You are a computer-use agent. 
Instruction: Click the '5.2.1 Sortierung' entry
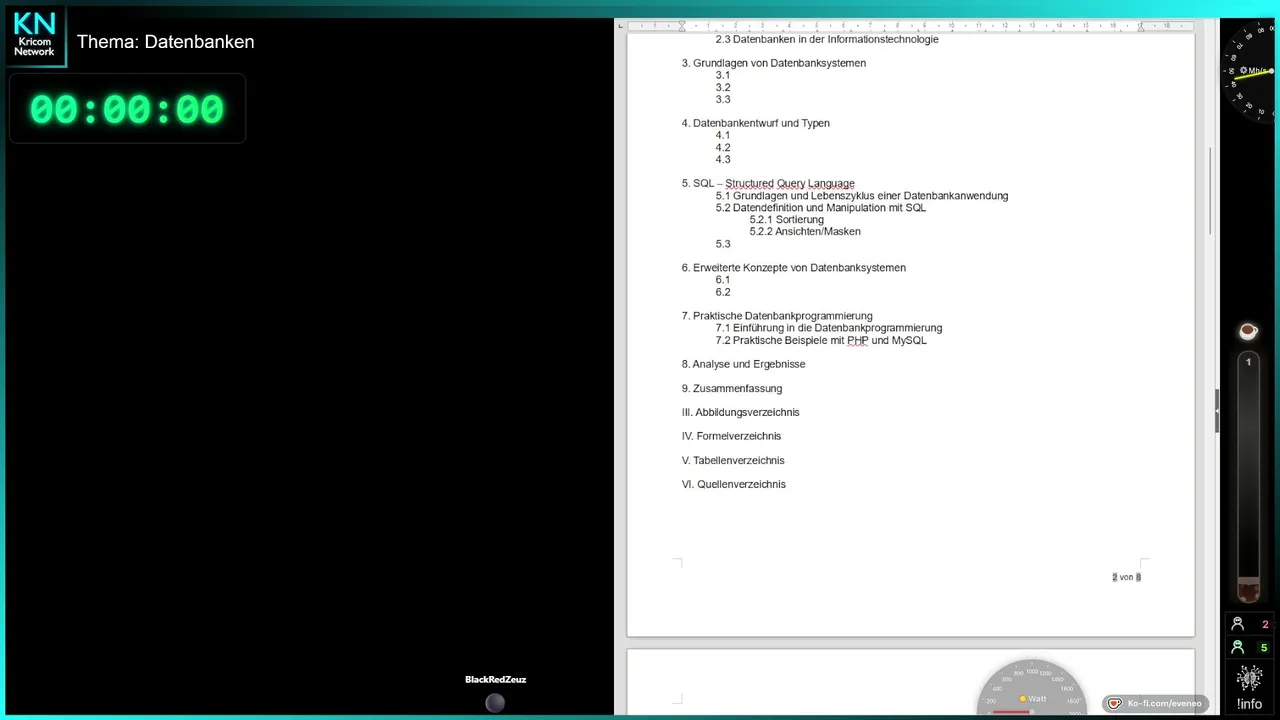(x=787, y=220)
